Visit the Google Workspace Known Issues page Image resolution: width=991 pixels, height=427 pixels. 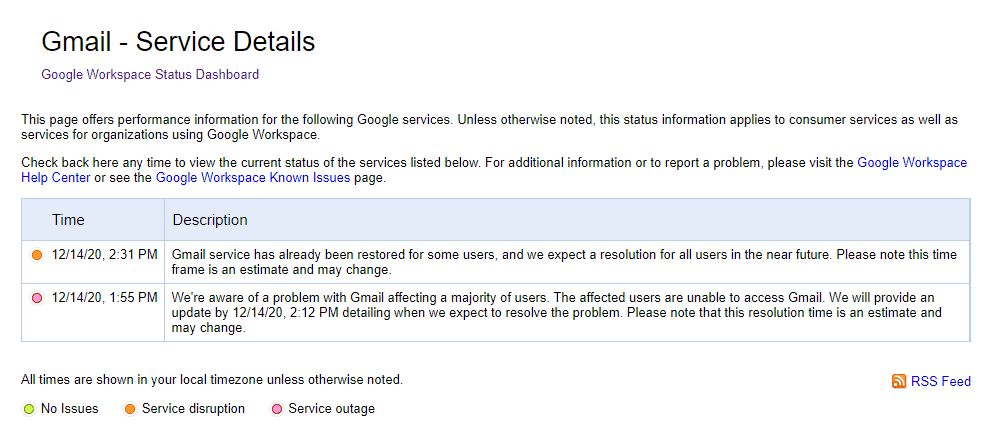coord(253,178)
